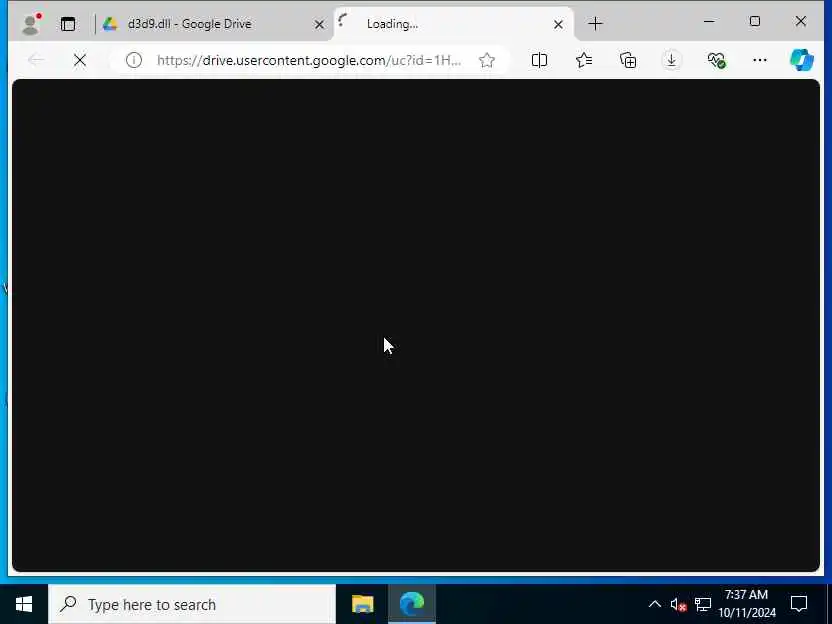Close the Edge window
The image size is (832, 624).
(801, 22)
